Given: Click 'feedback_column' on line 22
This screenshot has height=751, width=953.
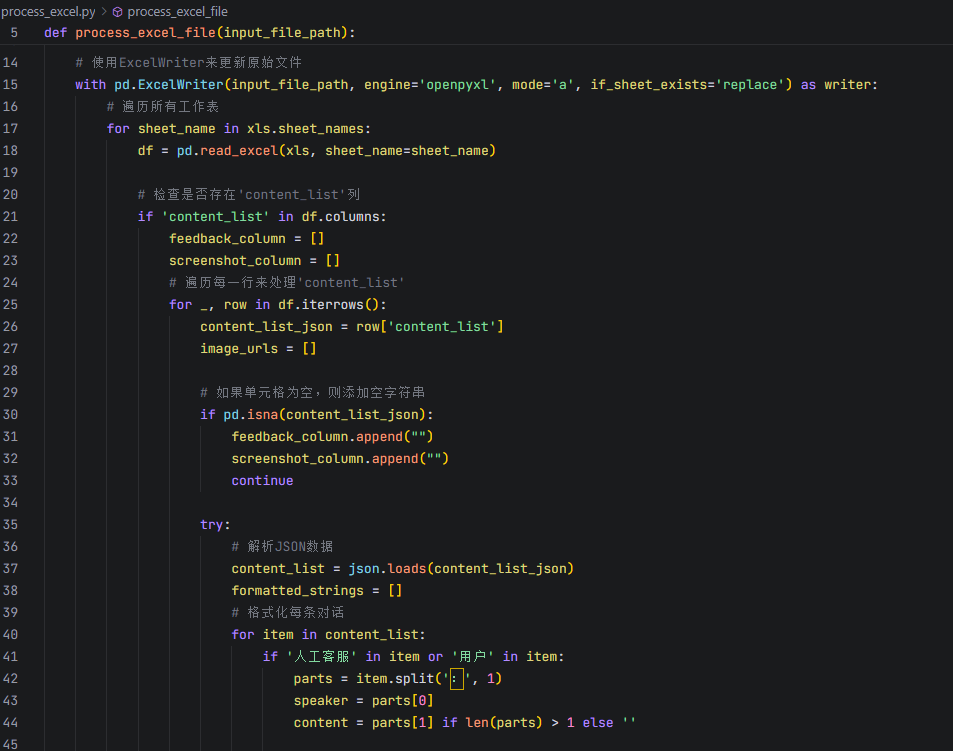Looking at the screenshot, I should click(227, 239).
